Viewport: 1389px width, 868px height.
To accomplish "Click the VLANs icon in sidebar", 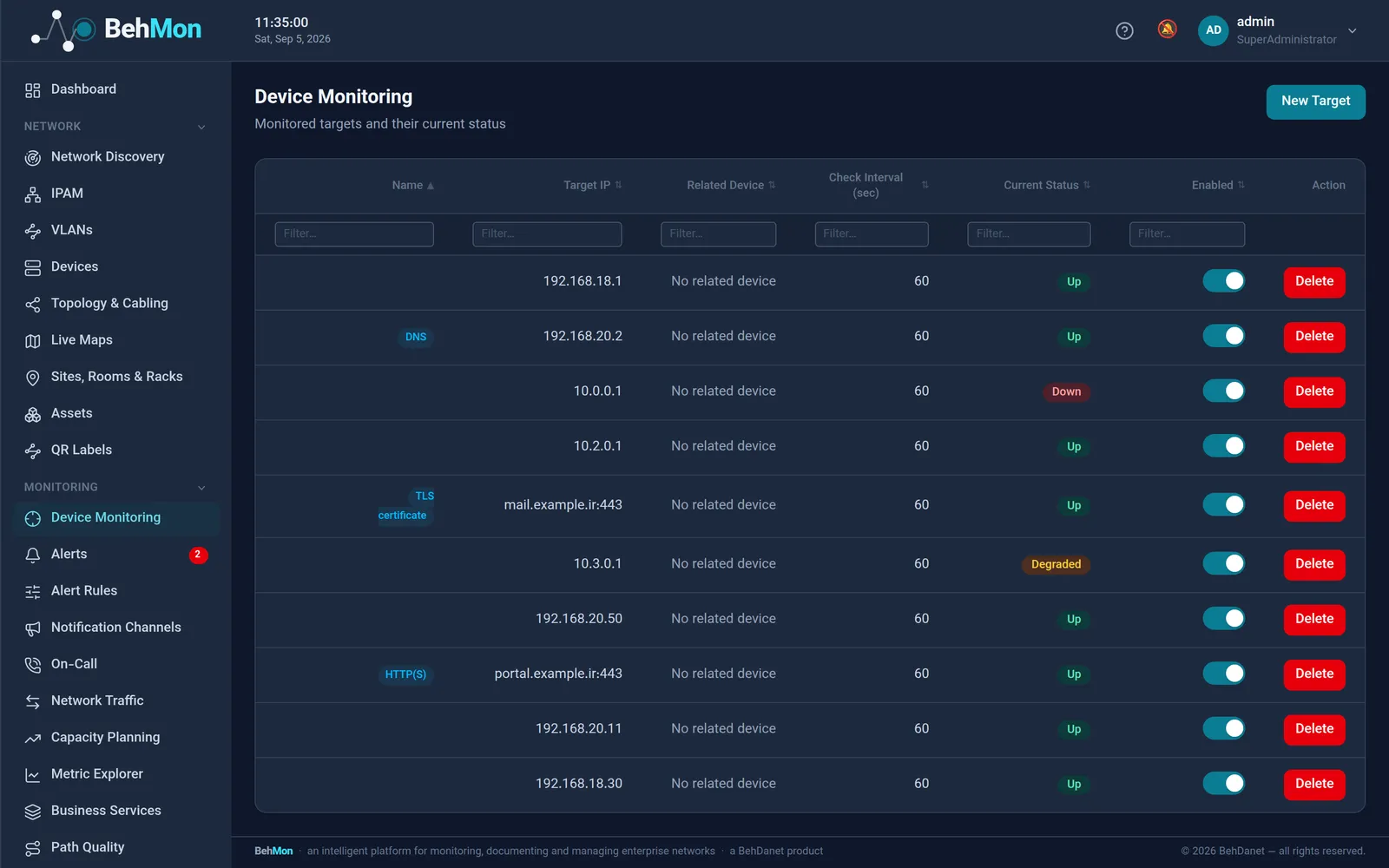I will click(x=33, y=231).
